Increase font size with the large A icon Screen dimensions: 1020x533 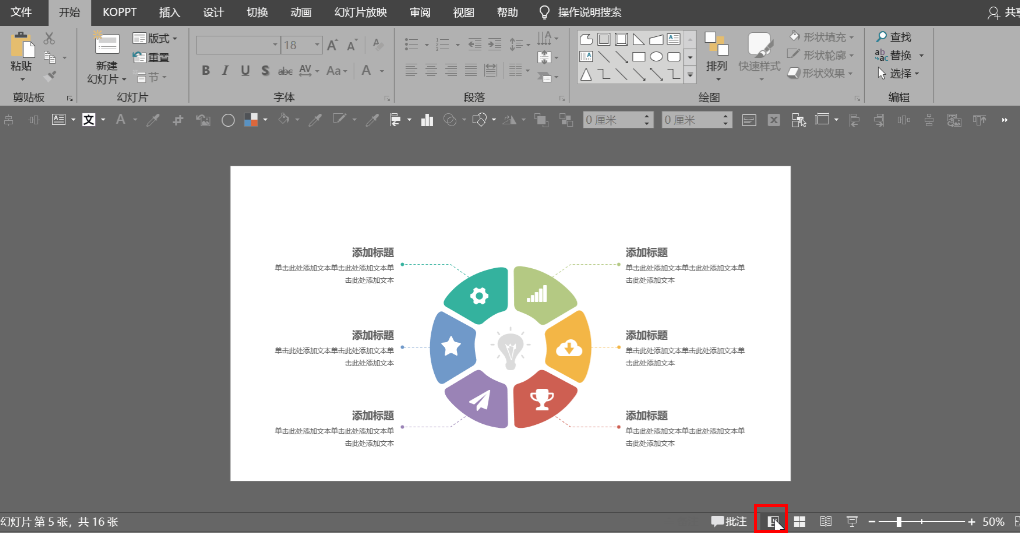pos(332,45)
